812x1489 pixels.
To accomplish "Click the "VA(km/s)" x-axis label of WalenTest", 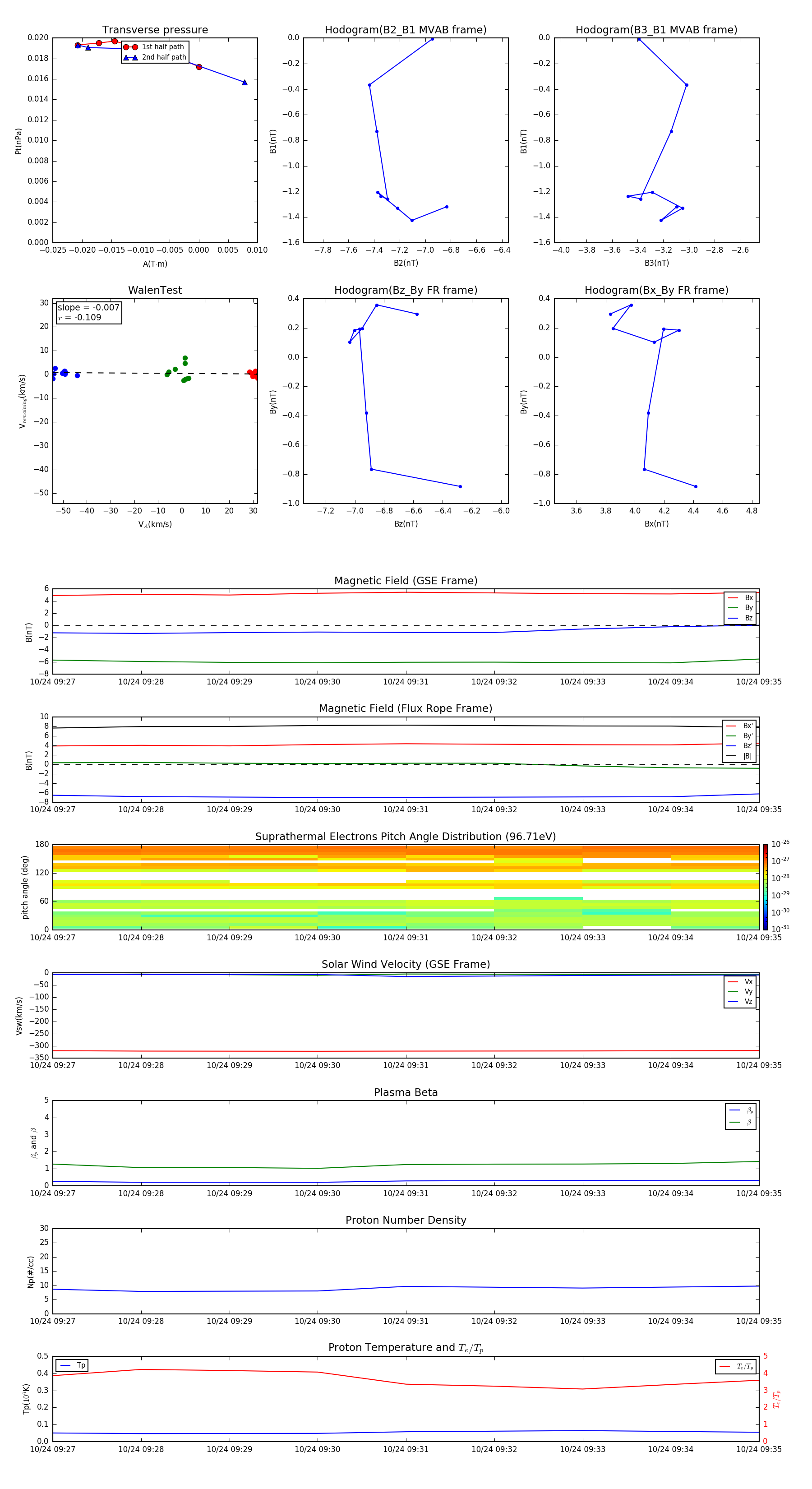I will pyautogui.click(x=155, y=524).
